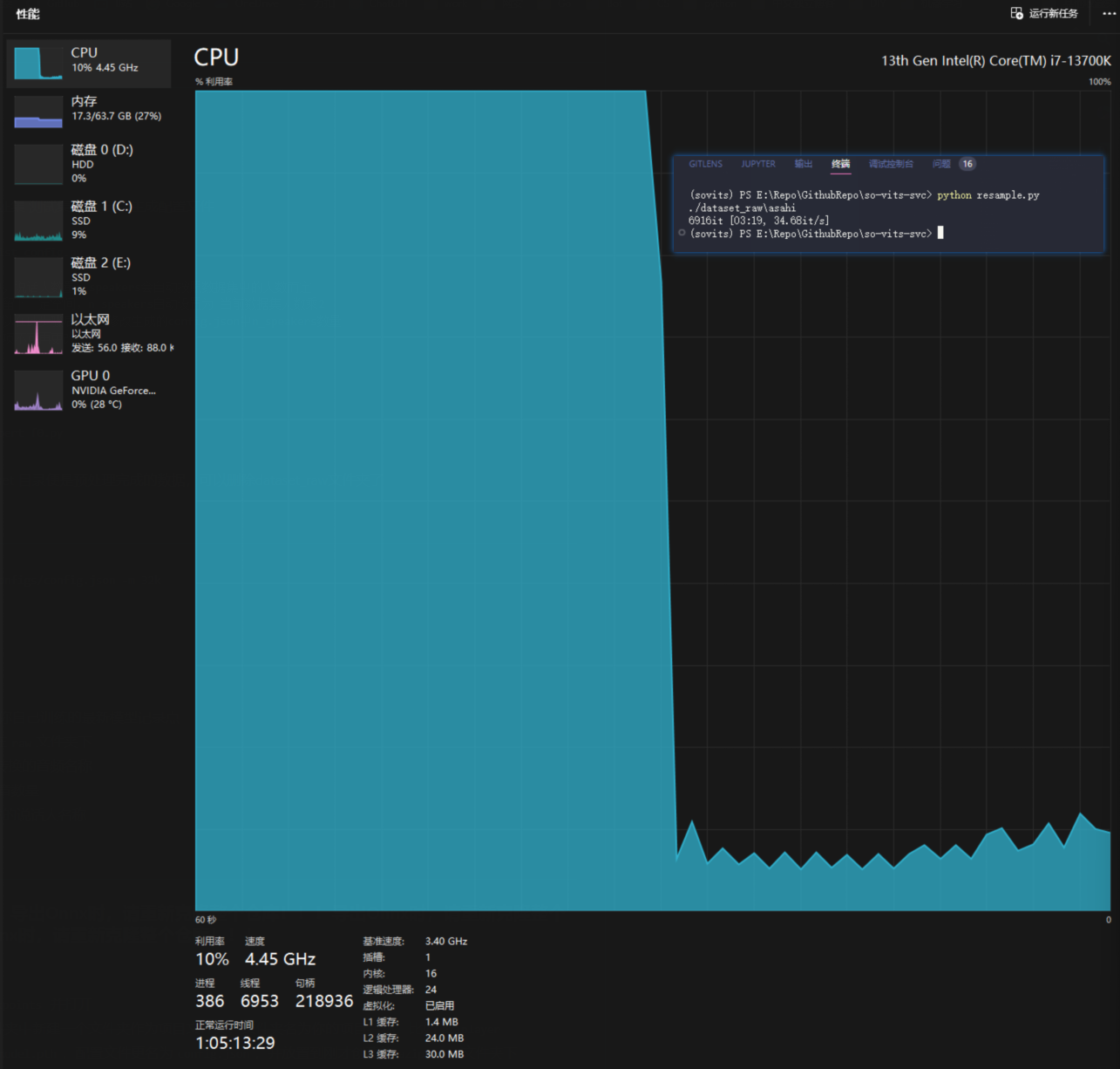Open Disk 2 (E:) SSD performance
1120x1069 pixels.
[x=89, y=277]
